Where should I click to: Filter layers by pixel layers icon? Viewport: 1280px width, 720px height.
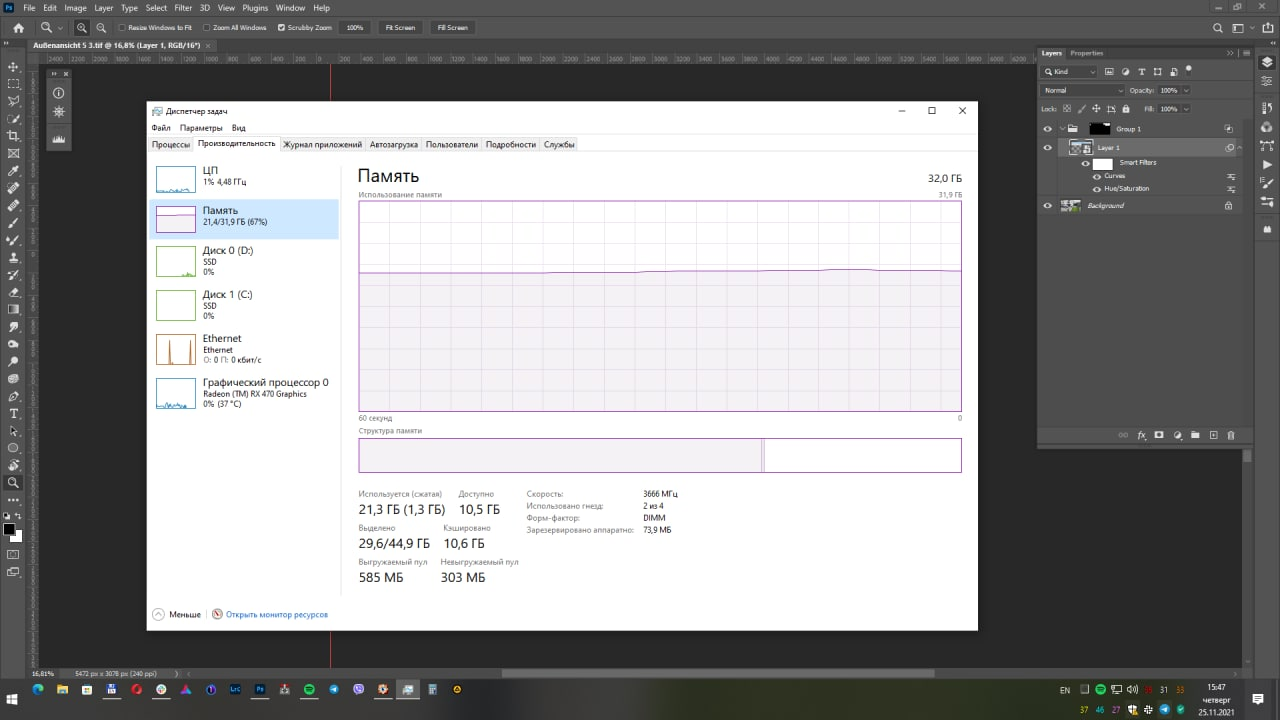point(1110,72)
